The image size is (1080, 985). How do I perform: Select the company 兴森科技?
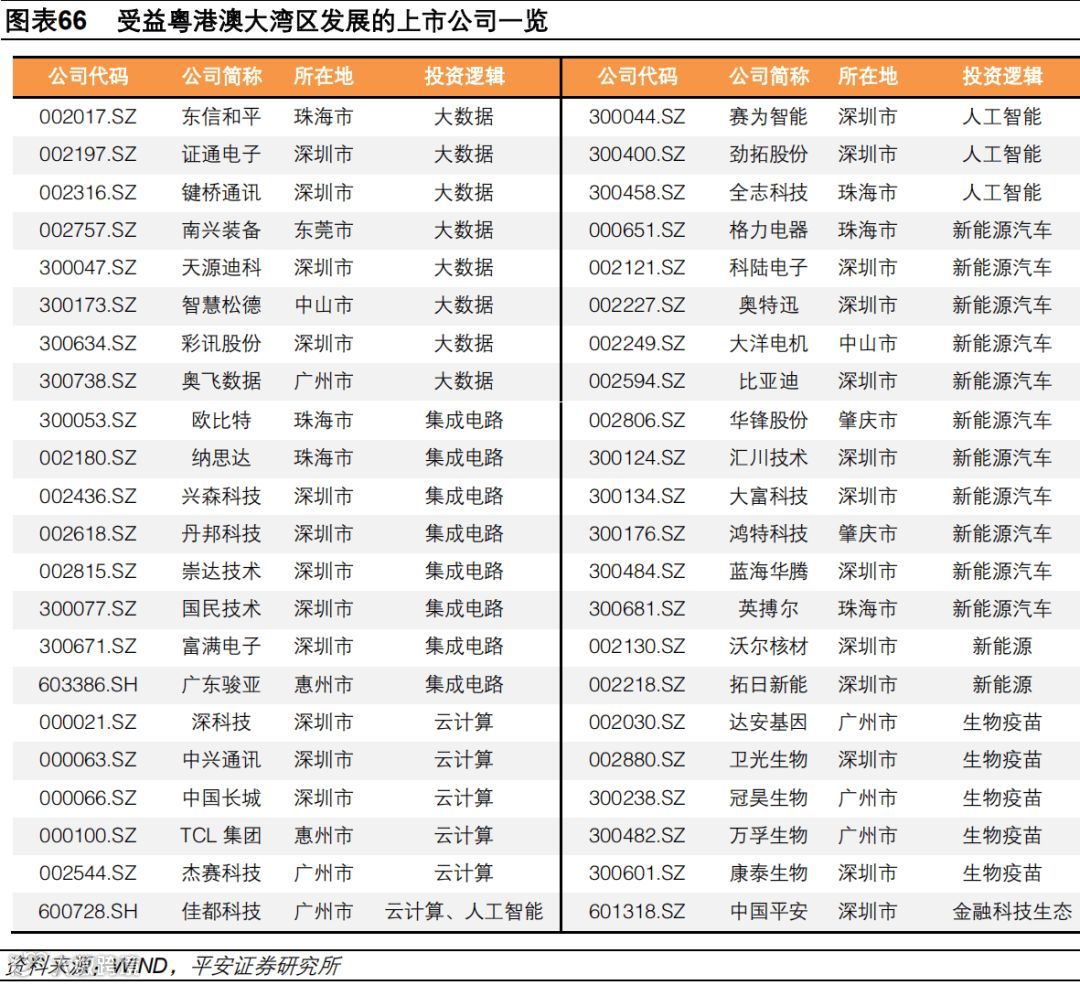[x=221, y=496]
